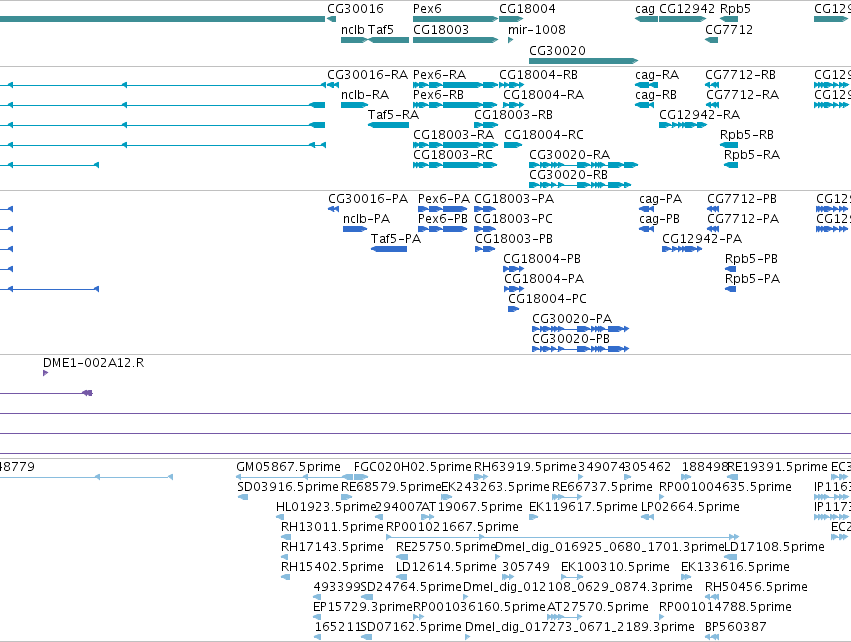
Task: Select the Pex6-RA transcript
Action: [x=455, y=85]
